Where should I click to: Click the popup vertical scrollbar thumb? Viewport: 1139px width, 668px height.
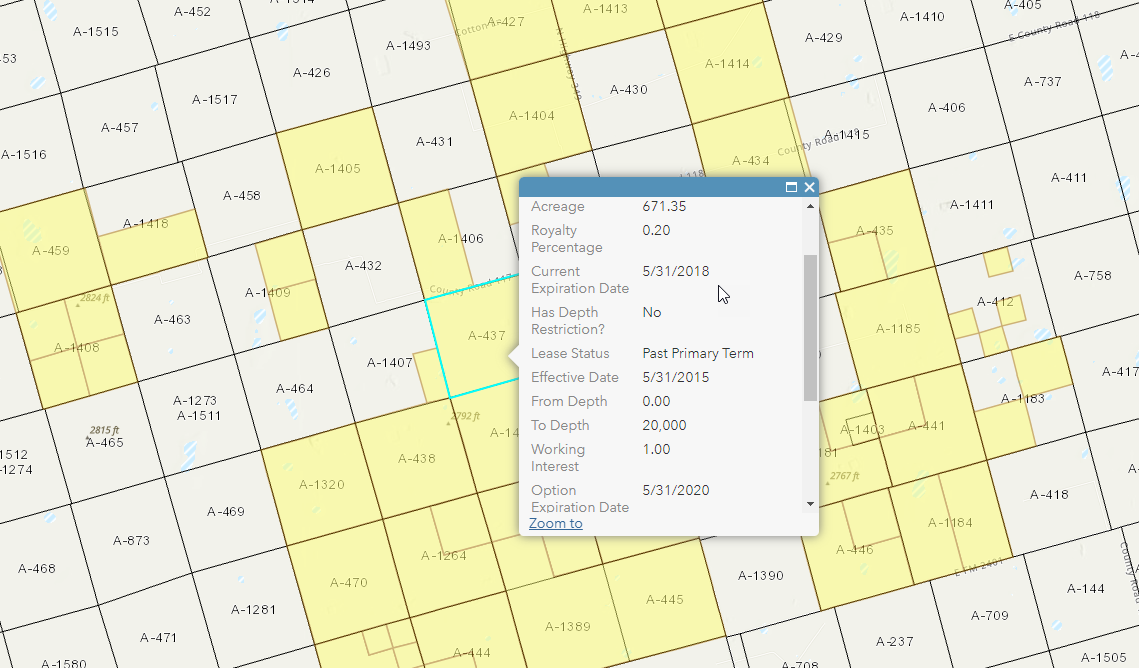pyautogui.click(x=810, y=326)
